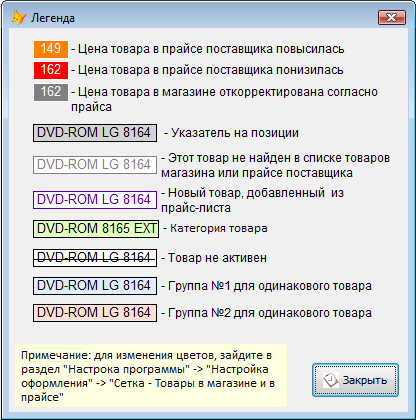Click 'Новый товар, добавленный из прайс-листа' label
The width and height of the screenshot is (416, 420).
[252, 200]
